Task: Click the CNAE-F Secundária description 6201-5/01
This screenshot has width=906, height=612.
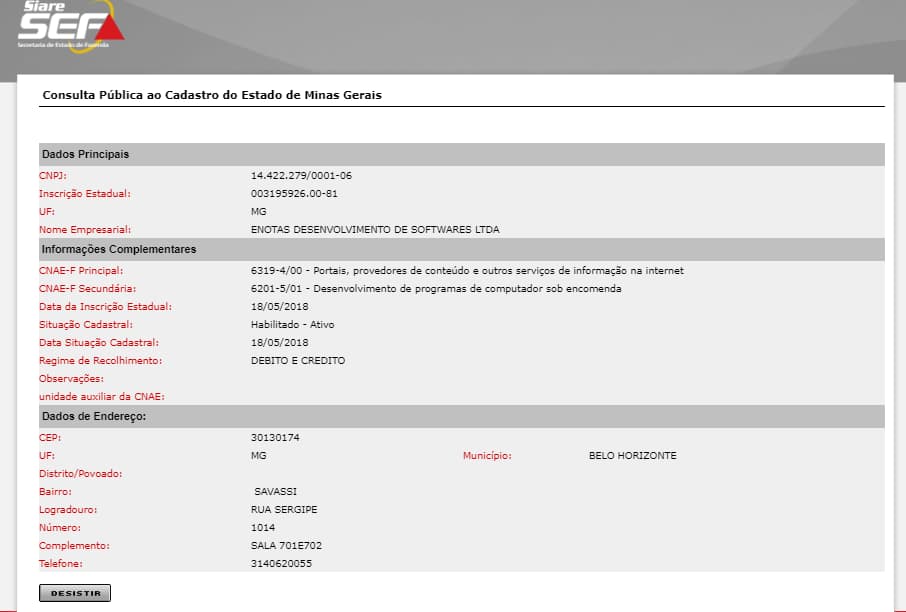Action: [x=436, y=288]
